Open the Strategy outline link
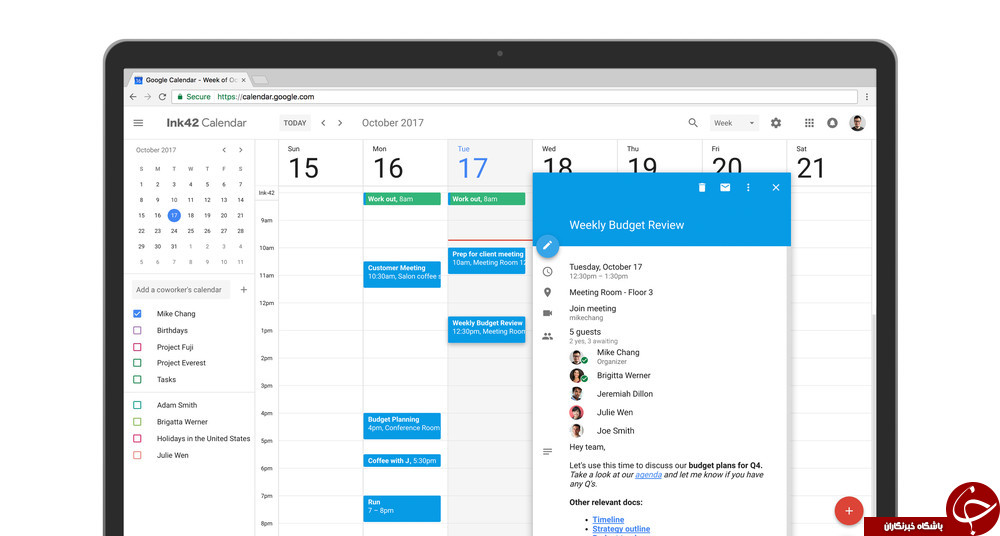Image resolution: width=1000 pixels, height=536 pixels. coord(621,529)
